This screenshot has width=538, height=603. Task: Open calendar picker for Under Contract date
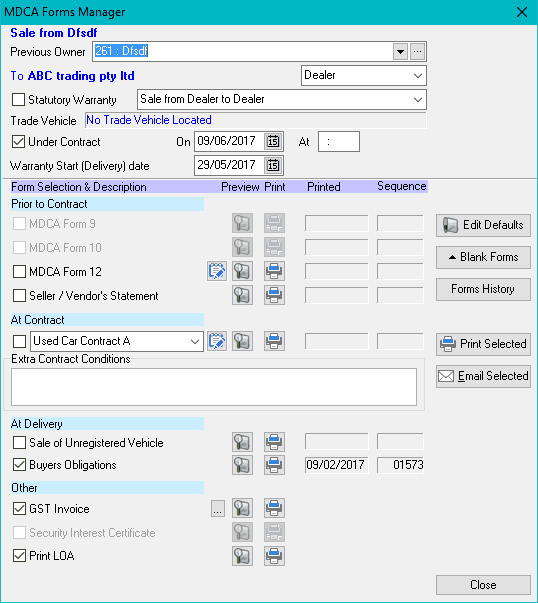[x=273, y=142]
